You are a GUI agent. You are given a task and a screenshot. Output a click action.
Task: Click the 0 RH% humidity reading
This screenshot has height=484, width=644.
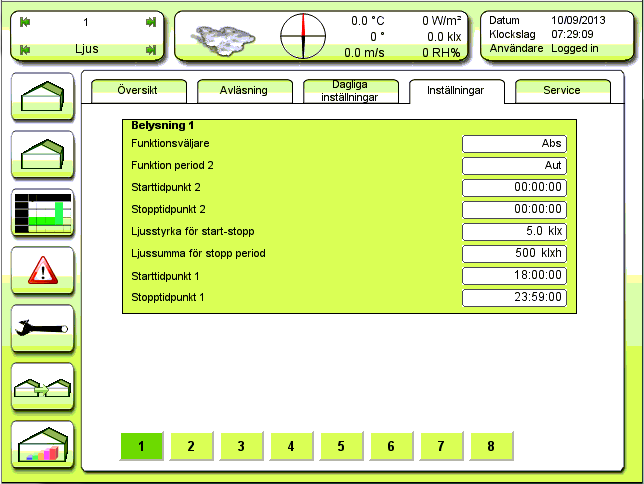pyautogui.click(x=442, y=53)
